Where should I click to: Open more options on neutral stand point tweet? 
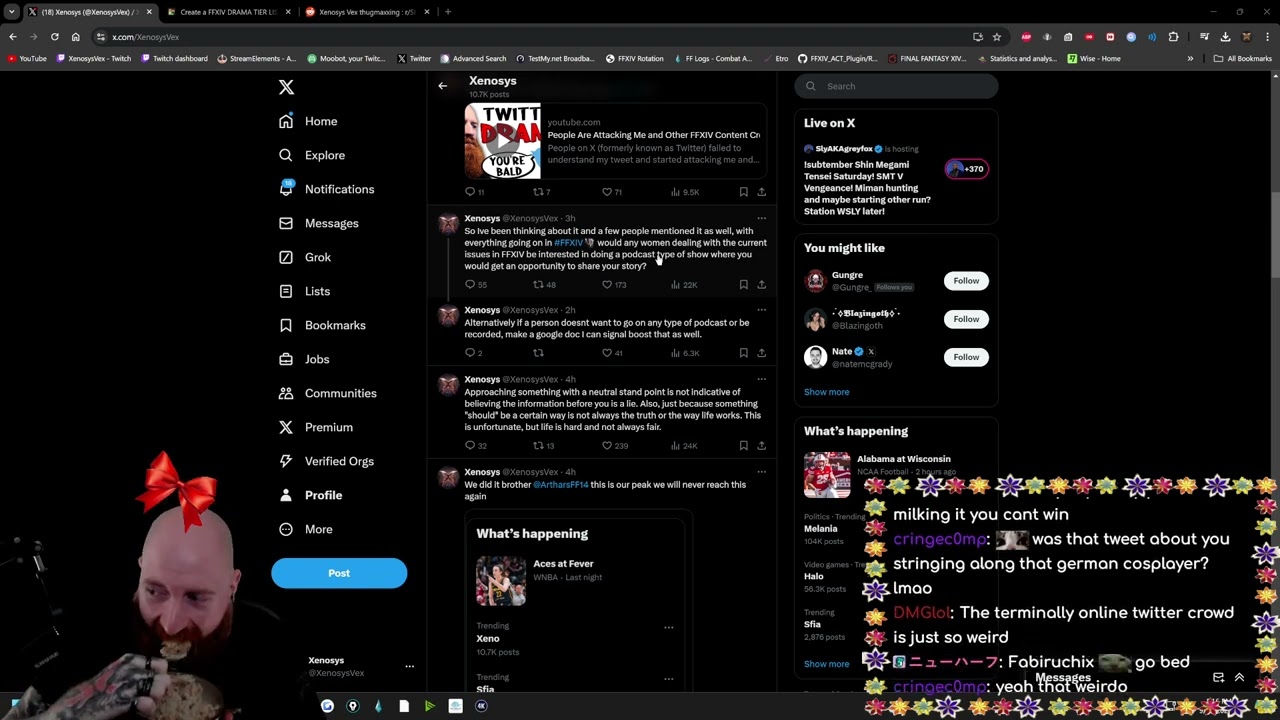coord(761,380)
